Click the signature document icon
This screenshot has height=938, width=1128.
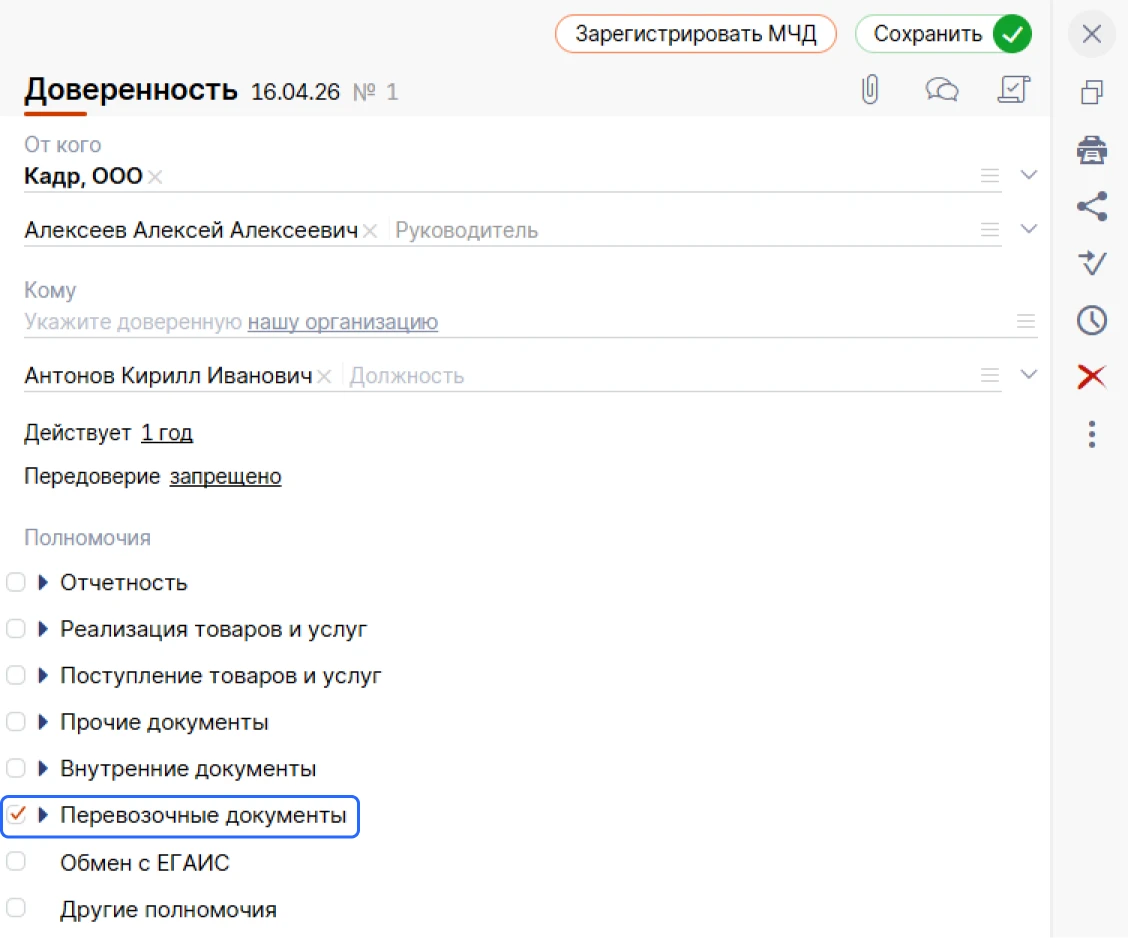coord(1014,89)
